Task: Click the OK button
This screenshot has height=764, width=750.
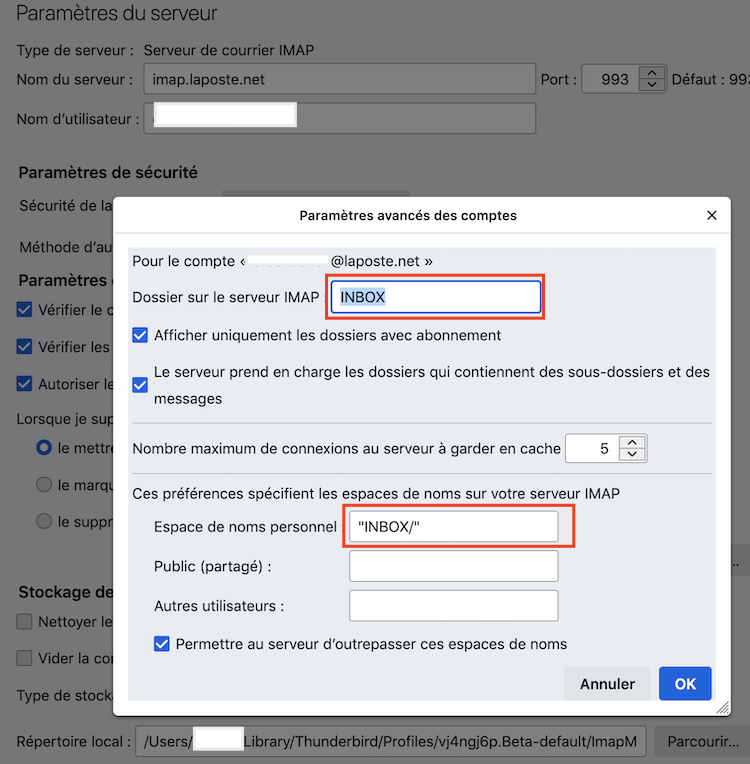Action: point(685,684)
